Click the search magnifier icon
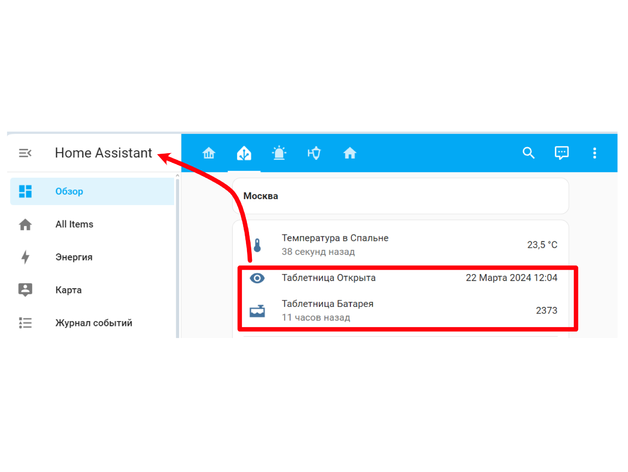This screenshot has height=472, width=628. click(529, 153)
